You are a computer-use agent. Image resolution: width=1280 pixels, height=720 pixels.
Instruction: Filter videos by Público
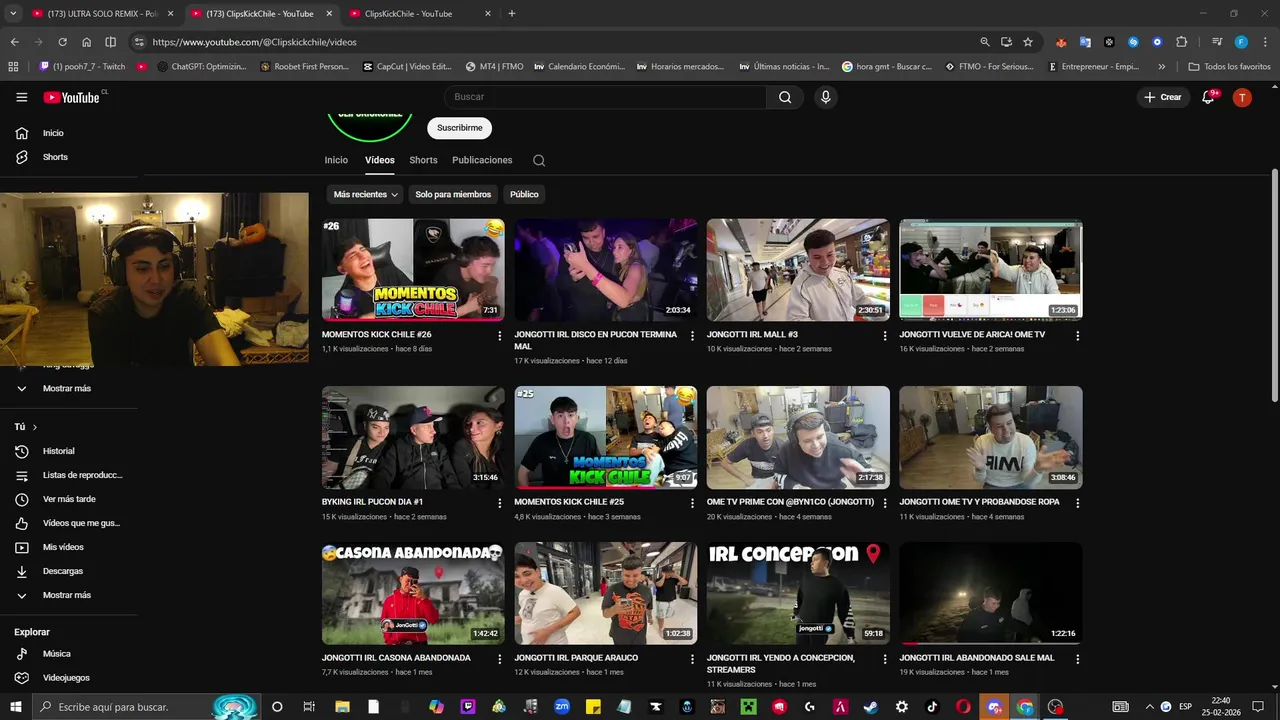click(524, 194)
